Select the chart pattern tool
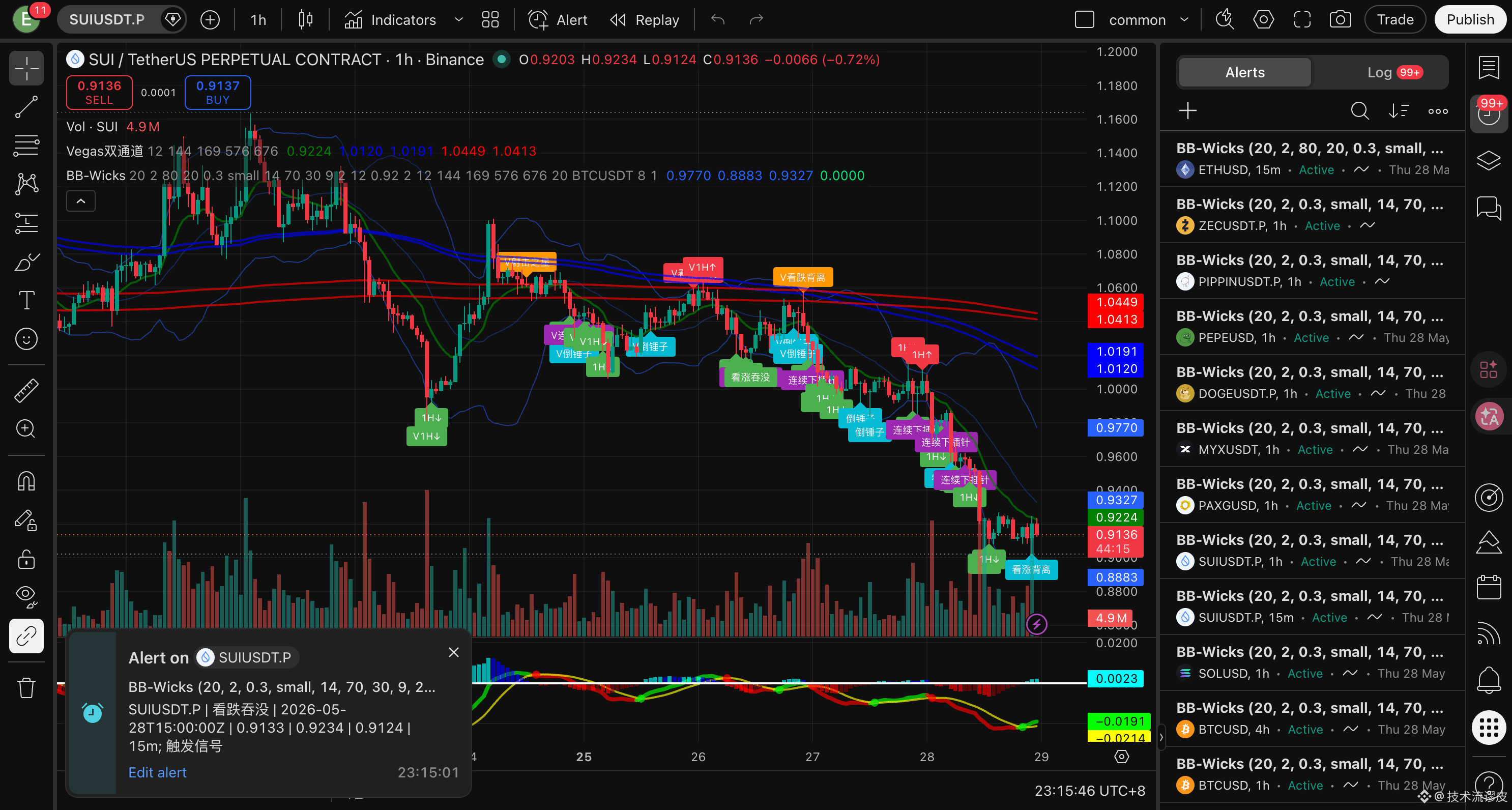1512x810 pixels. tap(26, 184)
